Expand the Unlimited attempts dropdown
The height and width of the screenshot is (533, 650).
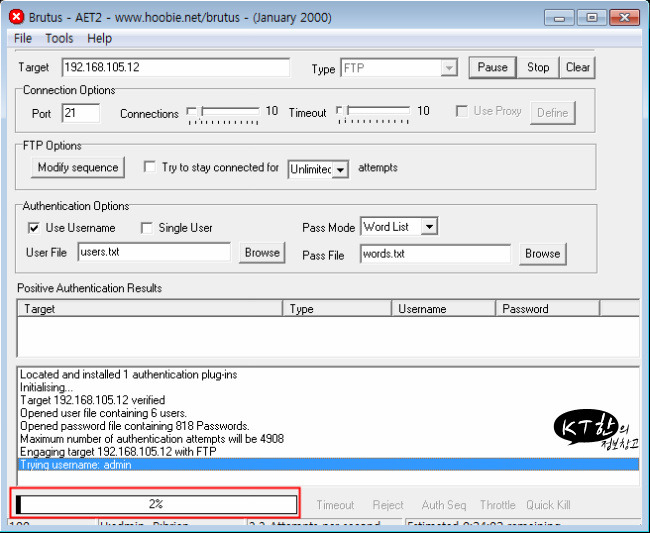tap(340, 170)
